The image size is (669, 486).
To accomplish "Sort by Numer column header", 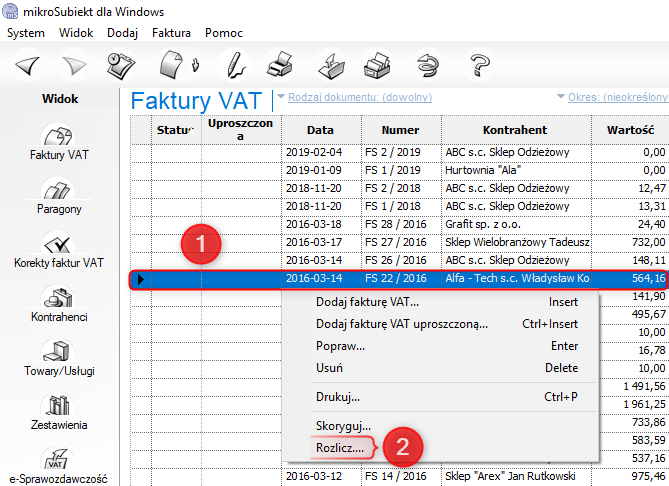I will (400, 130).
